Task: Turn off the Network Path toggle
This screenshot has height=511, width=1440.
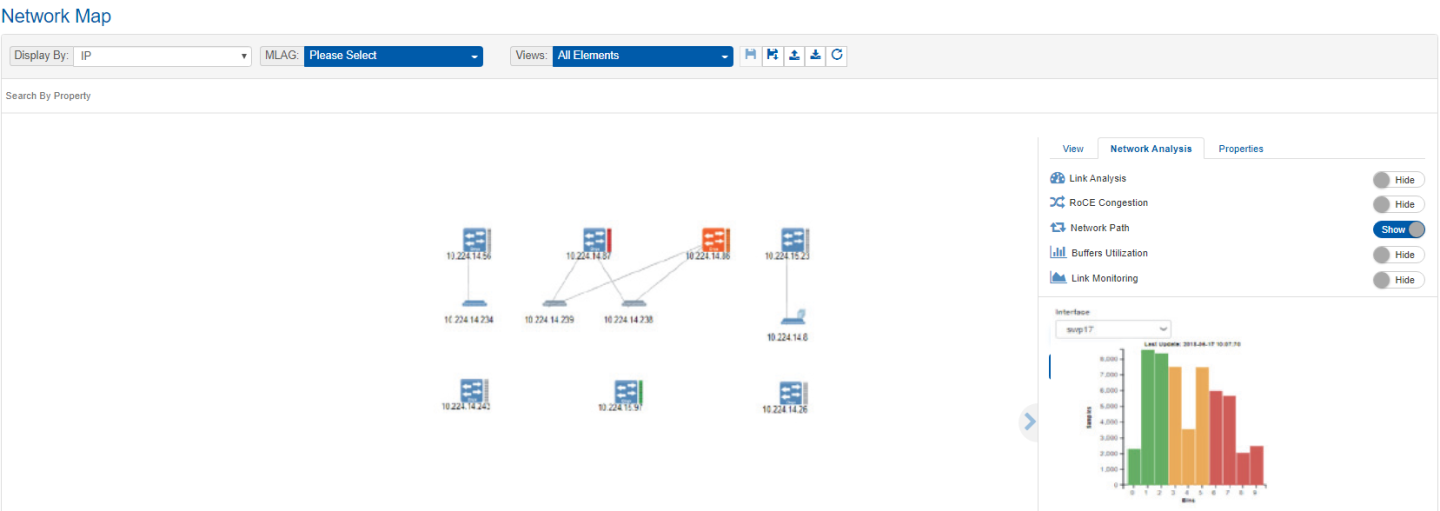Action: coord(1398,229)
